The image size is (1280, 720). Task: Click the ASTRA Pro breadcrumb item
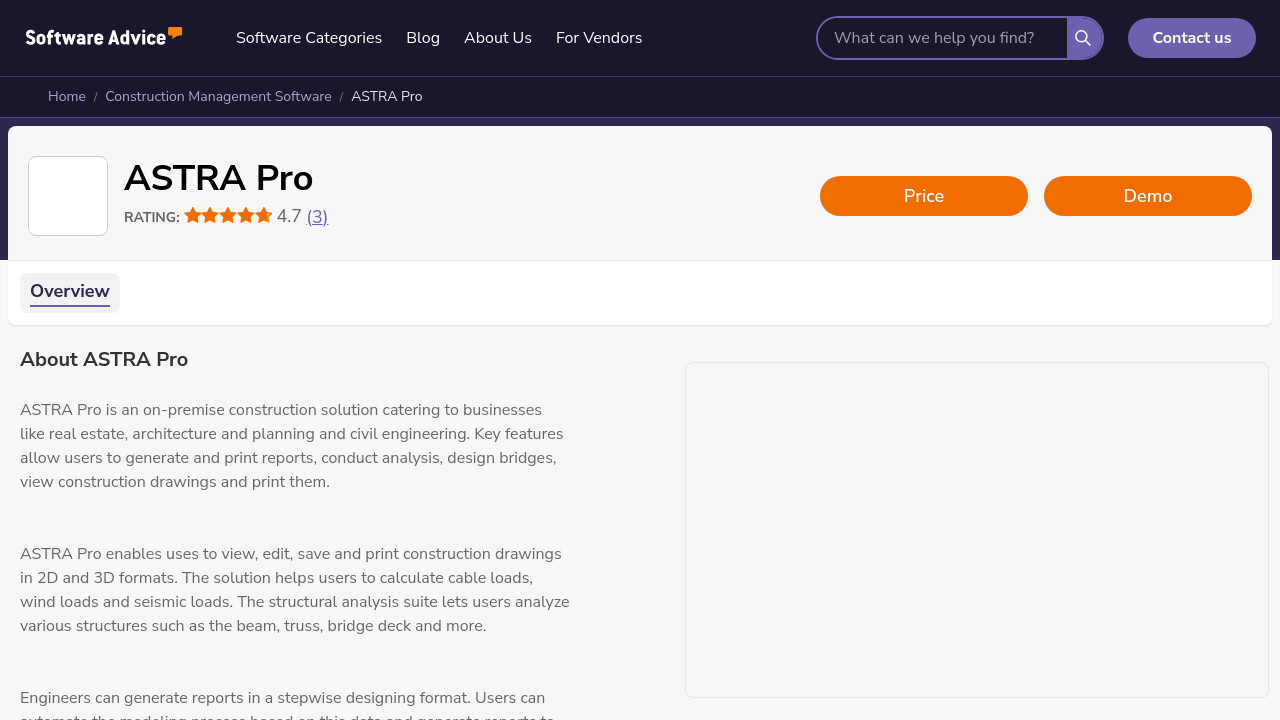(387, 97)
